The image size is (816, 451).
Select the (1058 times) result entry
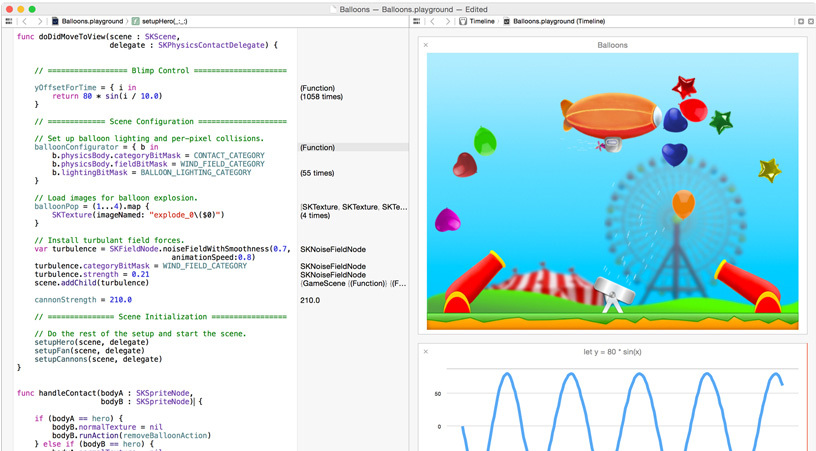[x=321, y=97]
